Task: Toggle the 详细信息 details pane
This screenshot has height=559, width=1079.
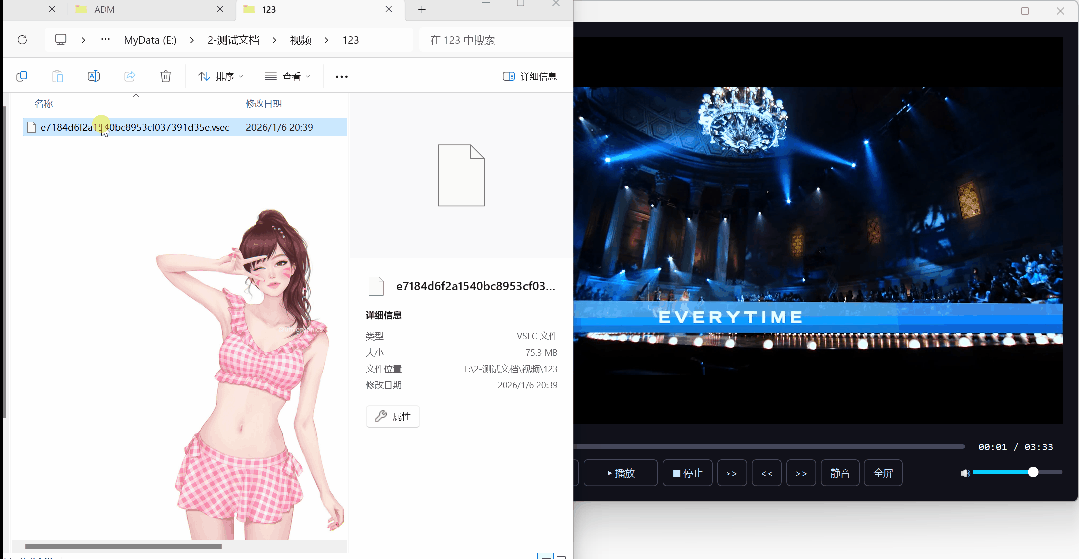Action: click(x=529, y=76)
